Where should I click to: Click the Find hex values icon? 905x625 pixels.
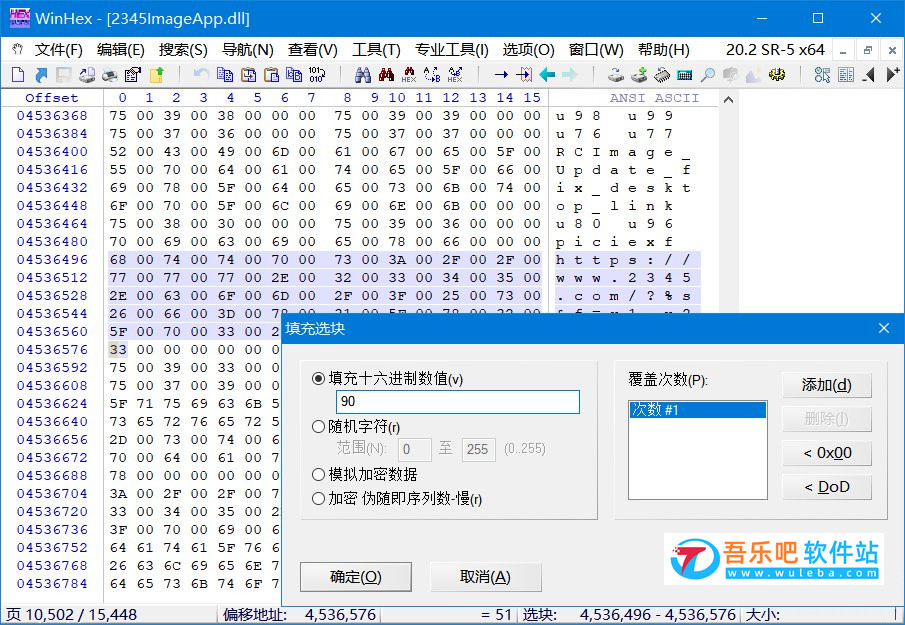409,74
